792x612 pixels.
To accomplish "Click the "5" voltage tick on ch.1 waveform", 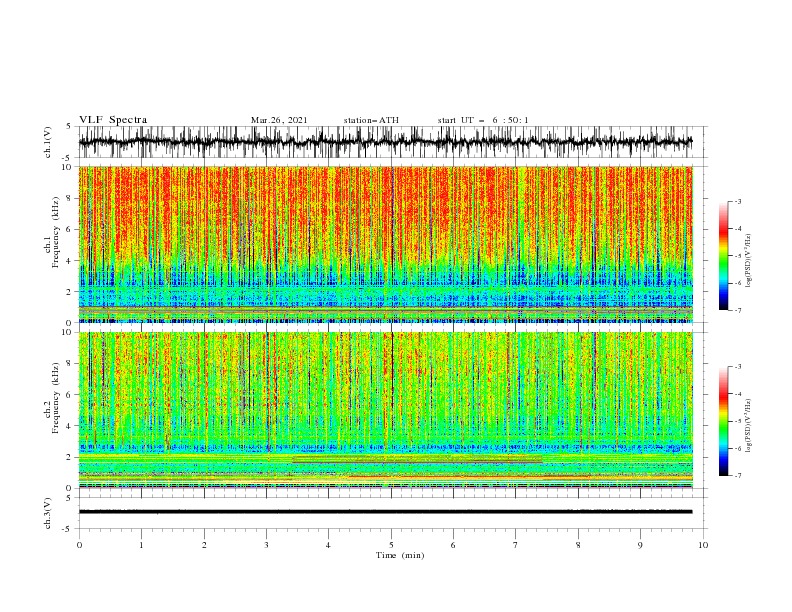I will pos(69,126).
